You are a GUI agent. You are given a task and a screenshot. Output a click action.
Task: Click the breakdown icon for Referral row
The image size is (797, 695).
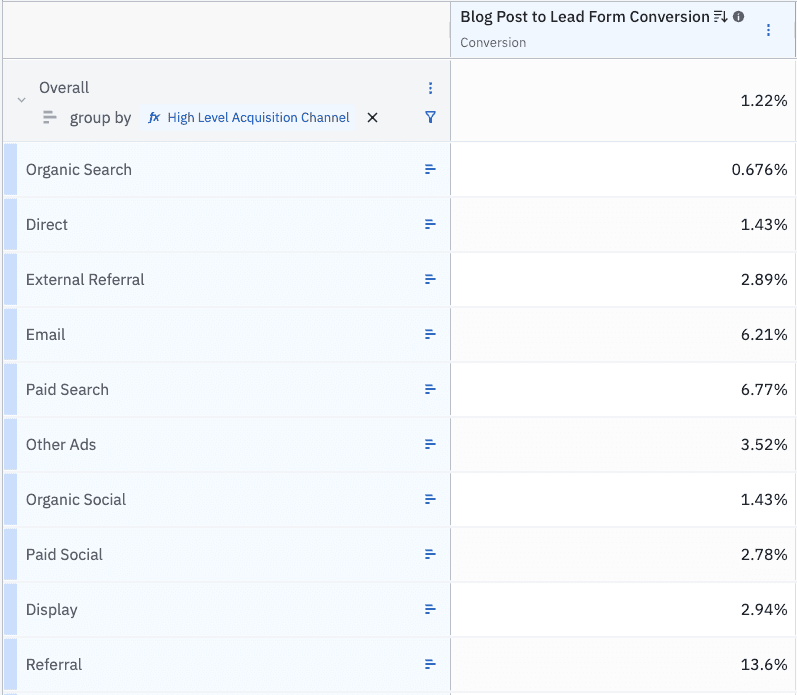tap(430, 665)
